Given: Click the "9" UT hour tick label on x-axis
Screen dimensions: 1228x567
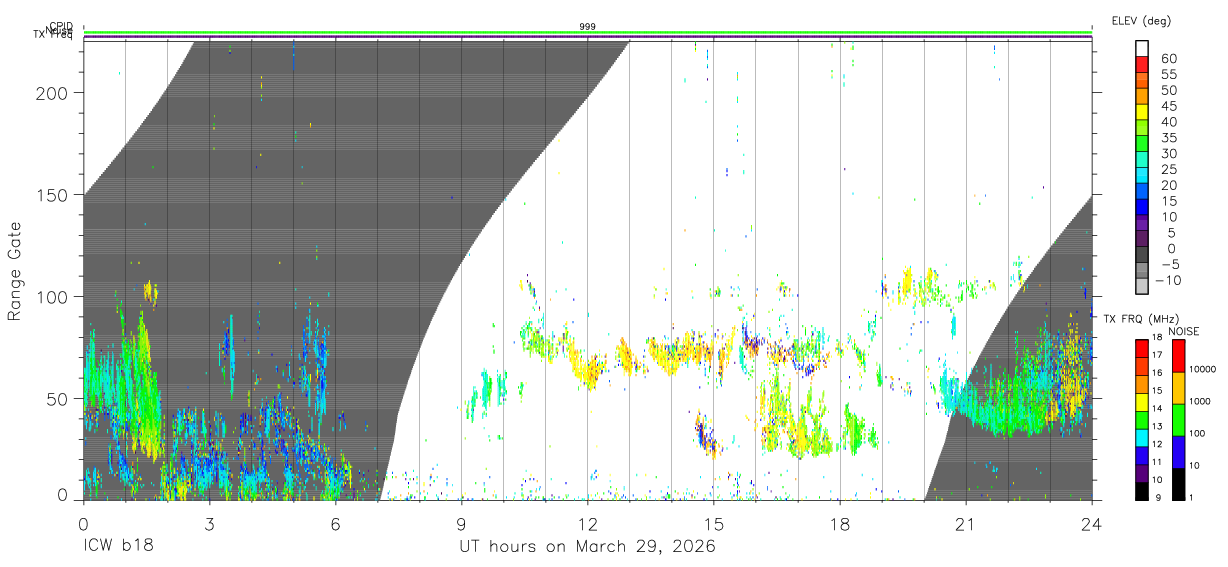Looking at the screenshot, I should 461,524.
